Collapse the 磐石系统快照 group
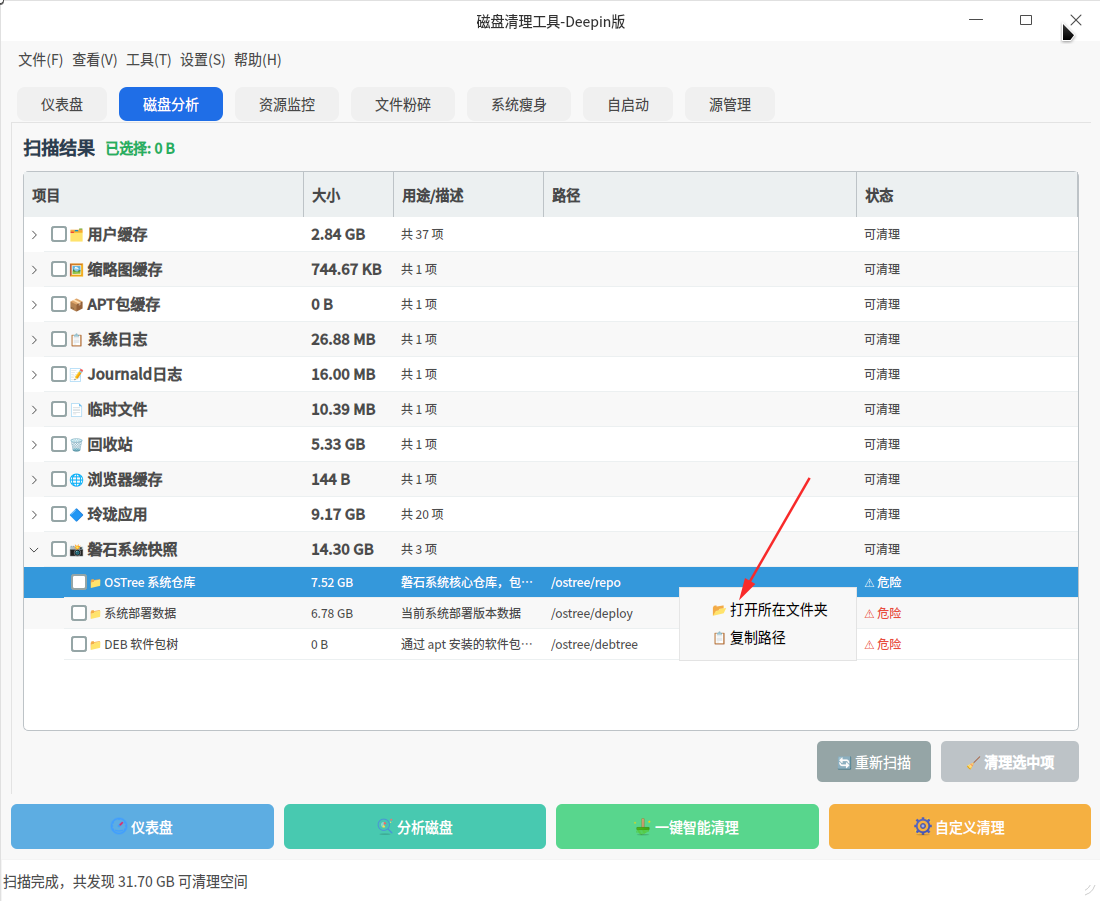 (34, 549)
